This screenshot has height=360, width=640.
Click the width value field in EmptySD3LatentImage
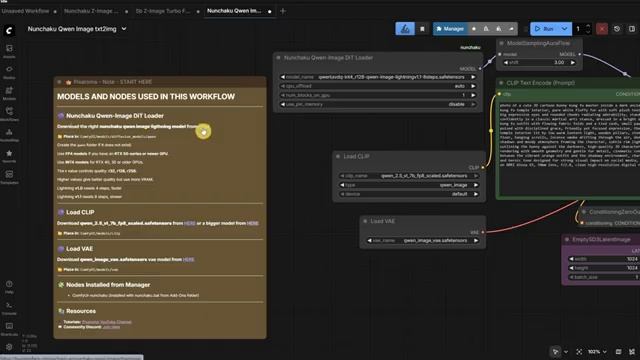[x=604, y=259]
